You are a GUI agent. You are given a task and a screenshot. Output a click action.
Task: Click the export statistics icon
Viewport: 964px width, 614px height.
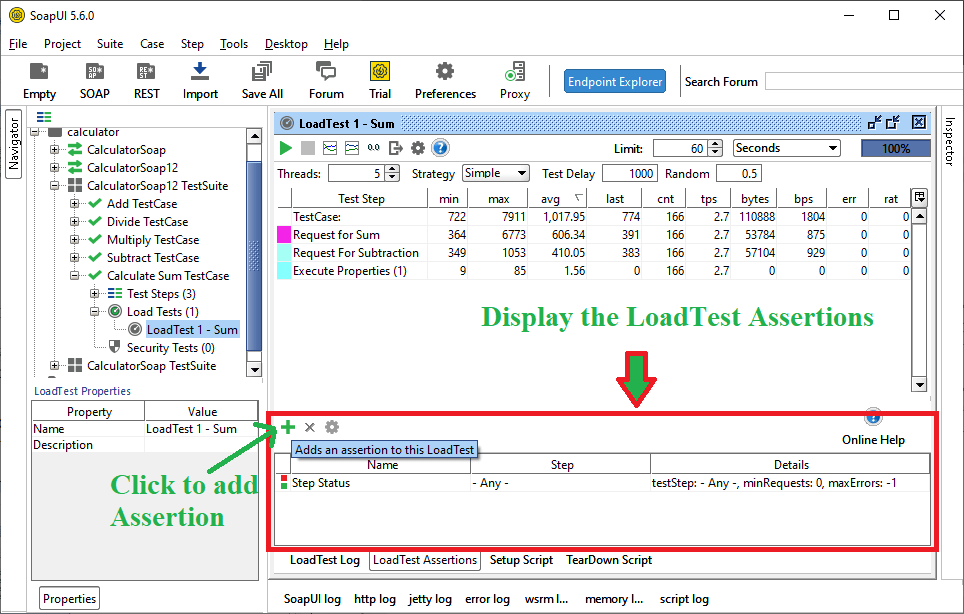point(396,148)
